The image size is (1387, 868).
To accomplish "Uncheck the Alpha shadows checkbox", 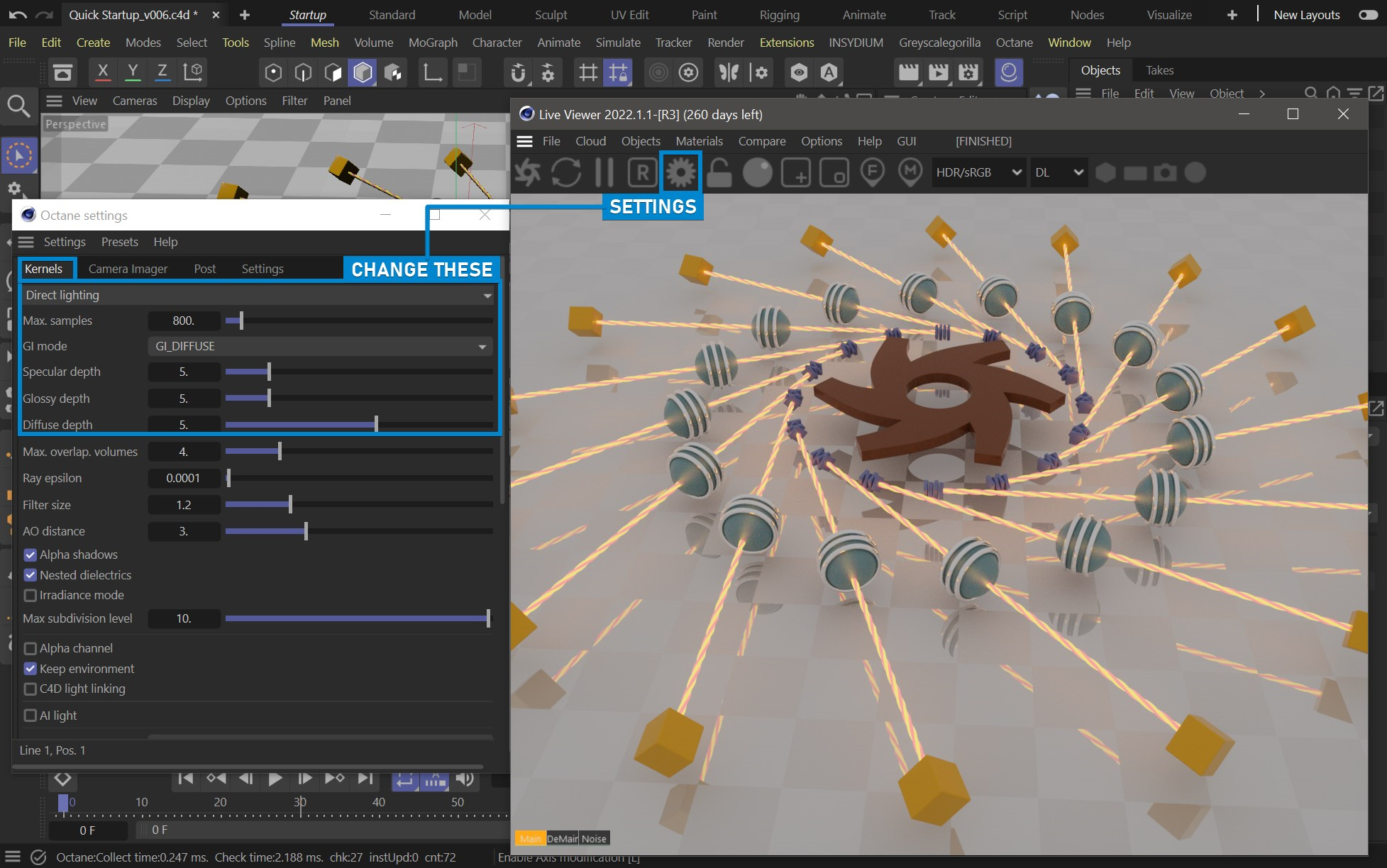I will click(x=31, y=555).
